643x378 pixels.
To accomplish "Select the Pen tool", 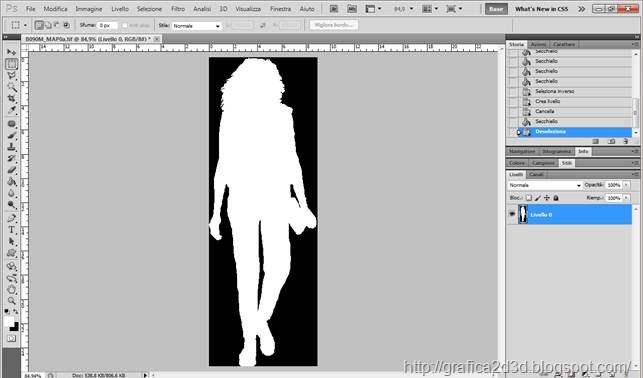I will point(11,219).
